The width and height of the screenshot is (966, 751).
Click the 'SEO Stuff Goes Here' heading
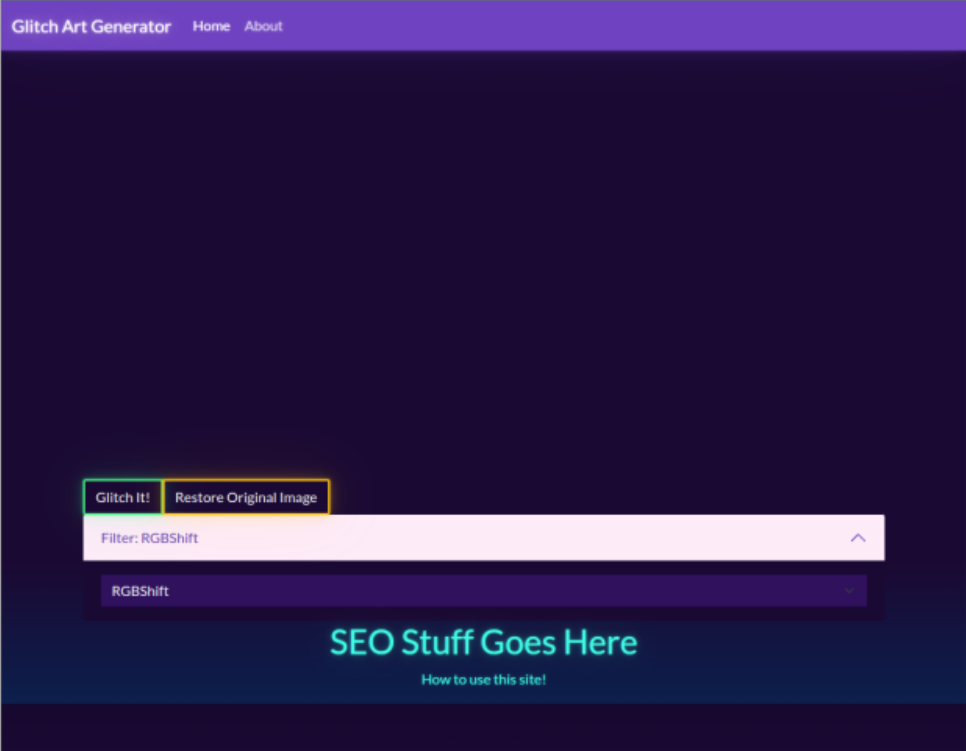[483, 642]
